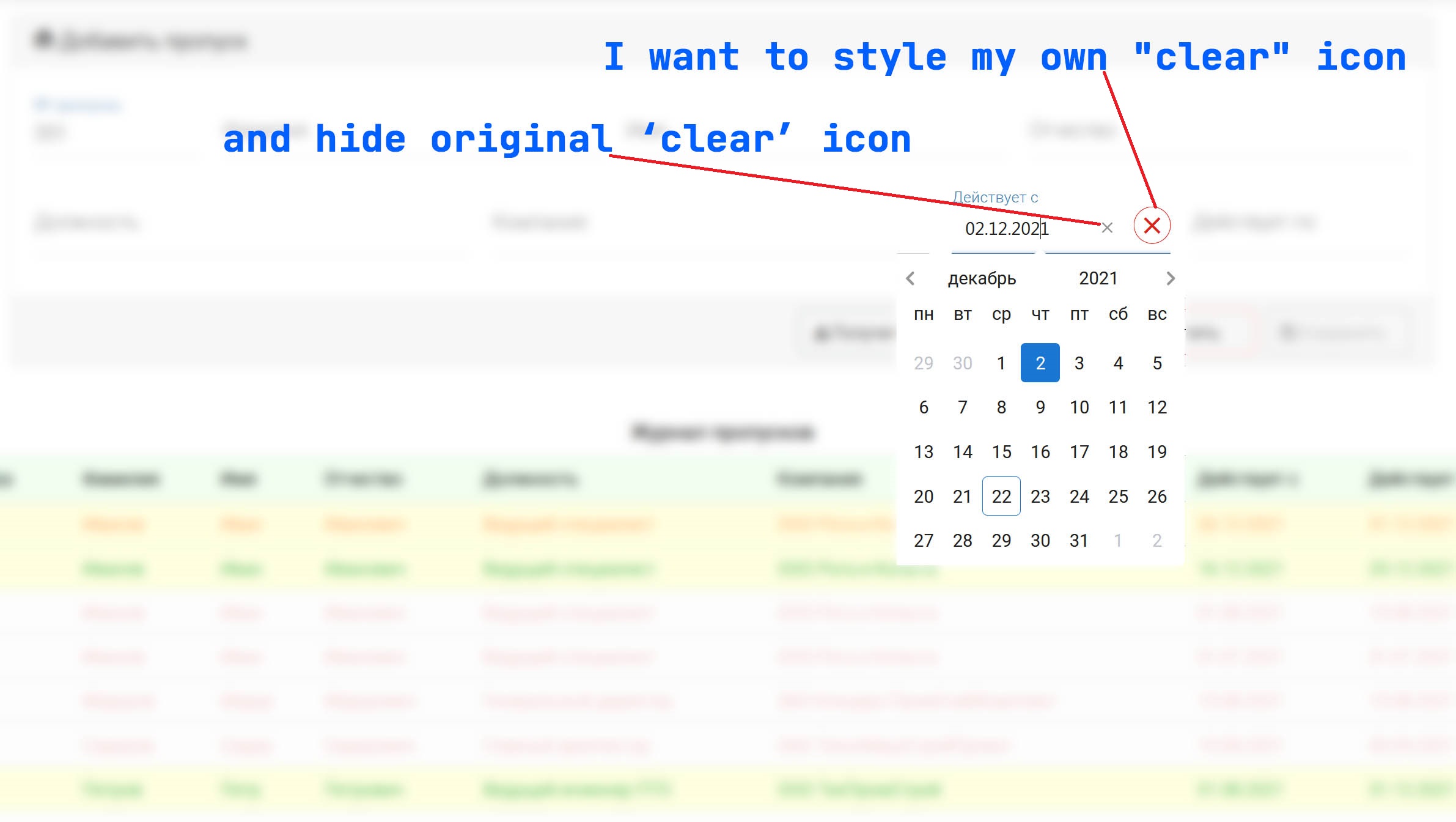Select the highlighted date 2 in the calendar
This screenshot has height=822, width=1456.
(1040, 362)
